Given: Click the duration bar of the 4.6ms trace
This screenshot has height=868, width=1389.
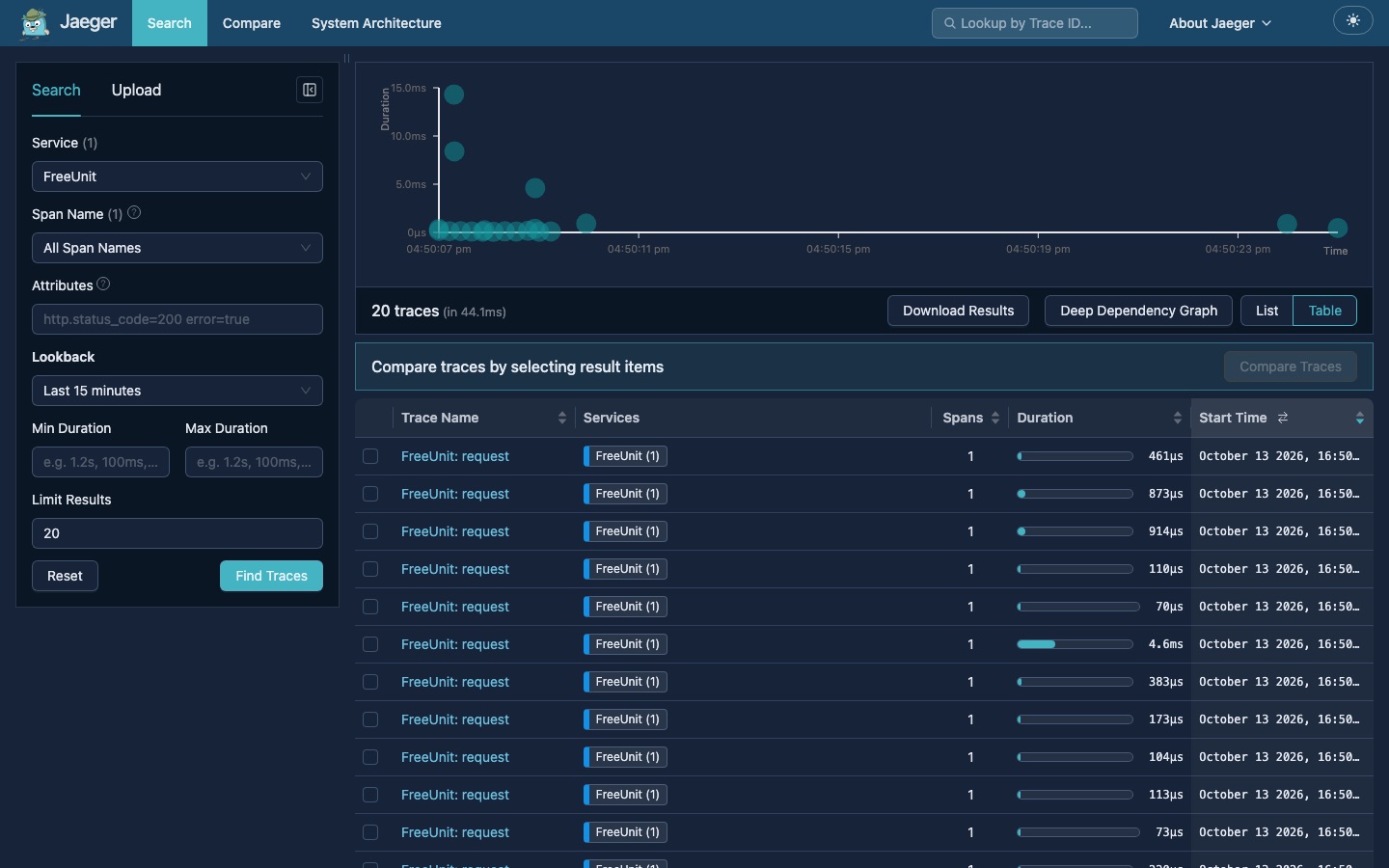Looking at the screenshot, I should click(1075, 644).
